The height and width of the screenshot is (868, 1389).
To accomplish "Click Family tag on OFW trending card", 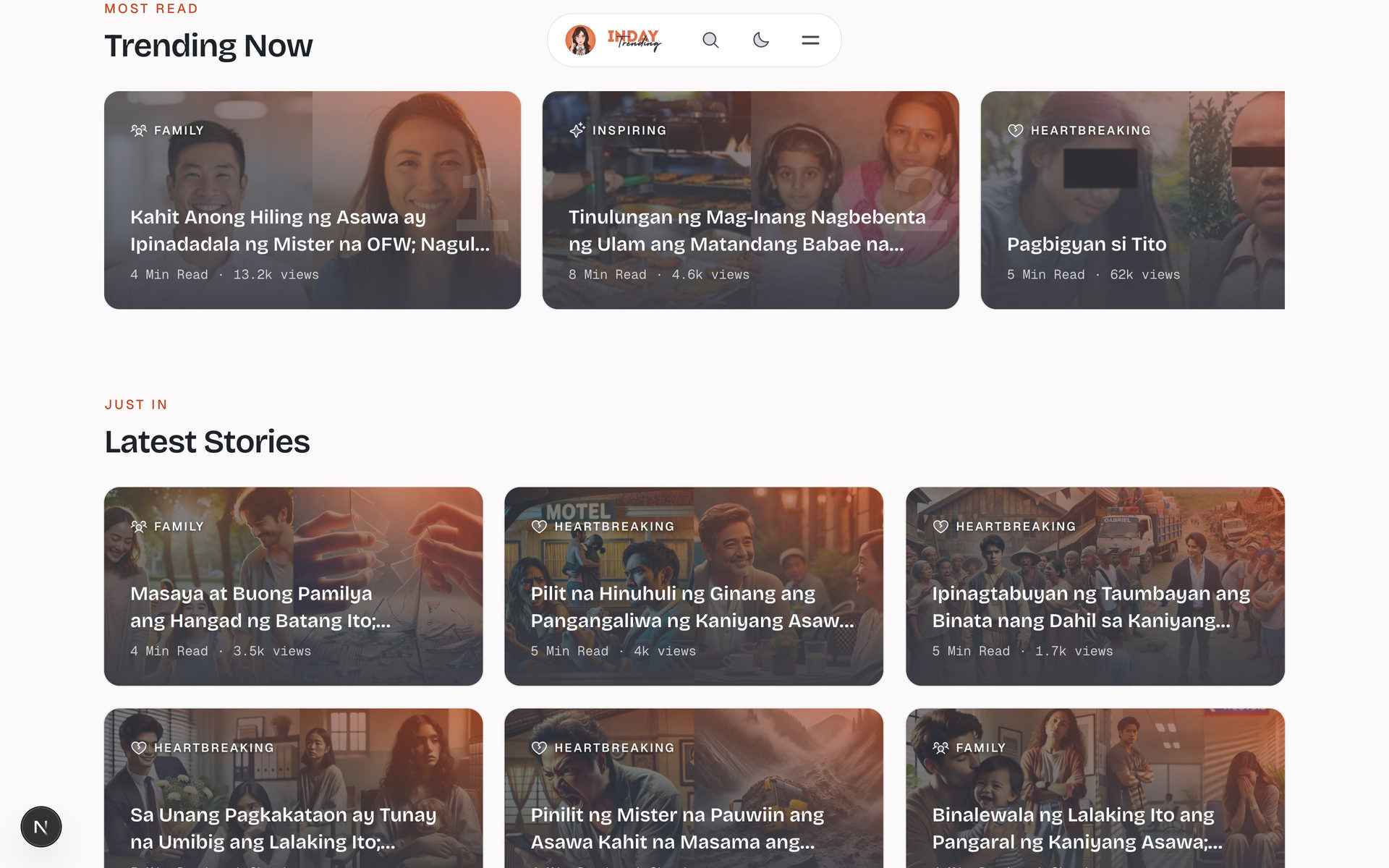I will [168, 130].
